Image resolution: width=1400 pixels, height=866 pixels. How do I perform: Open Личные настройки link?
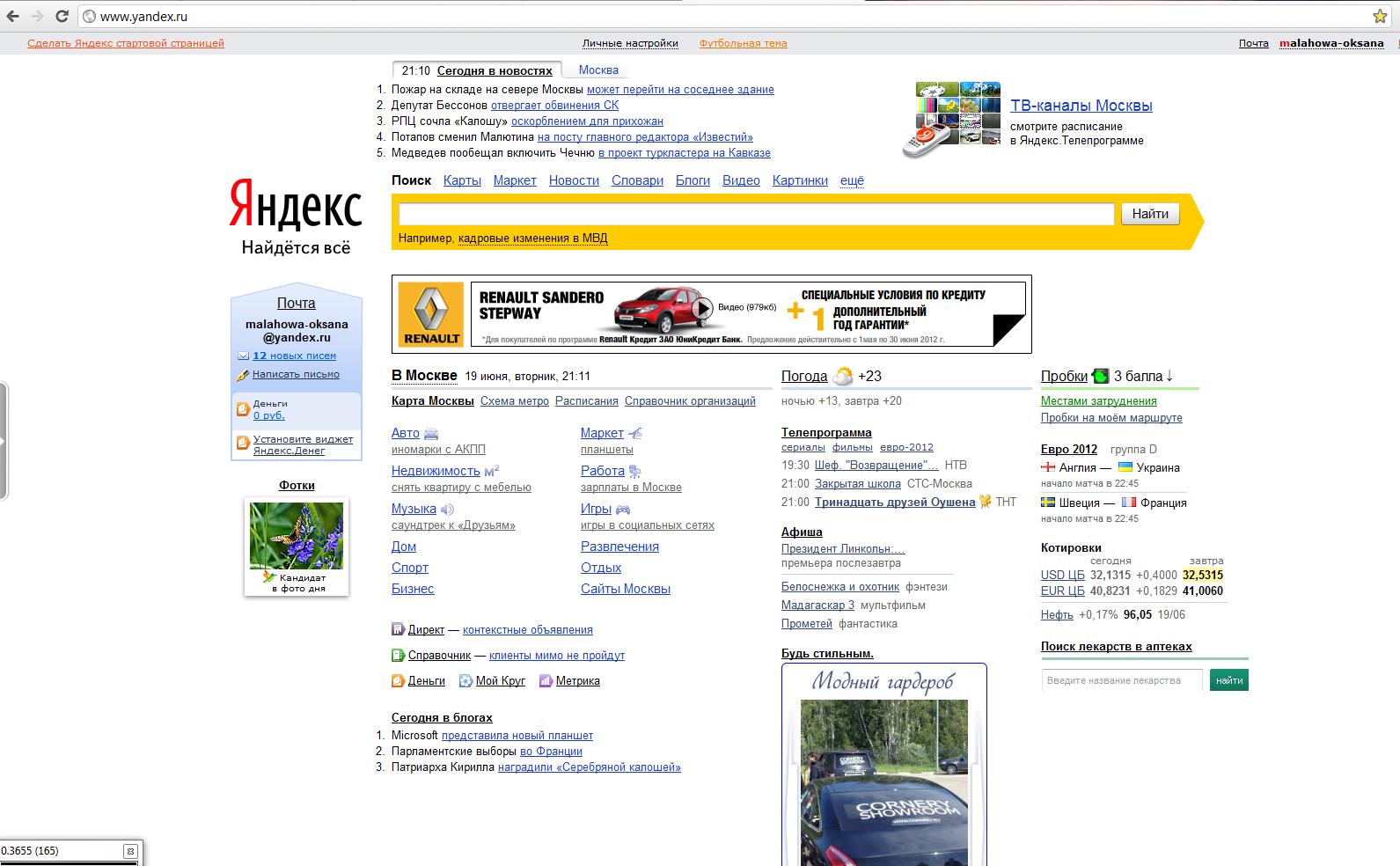point(630,43)
